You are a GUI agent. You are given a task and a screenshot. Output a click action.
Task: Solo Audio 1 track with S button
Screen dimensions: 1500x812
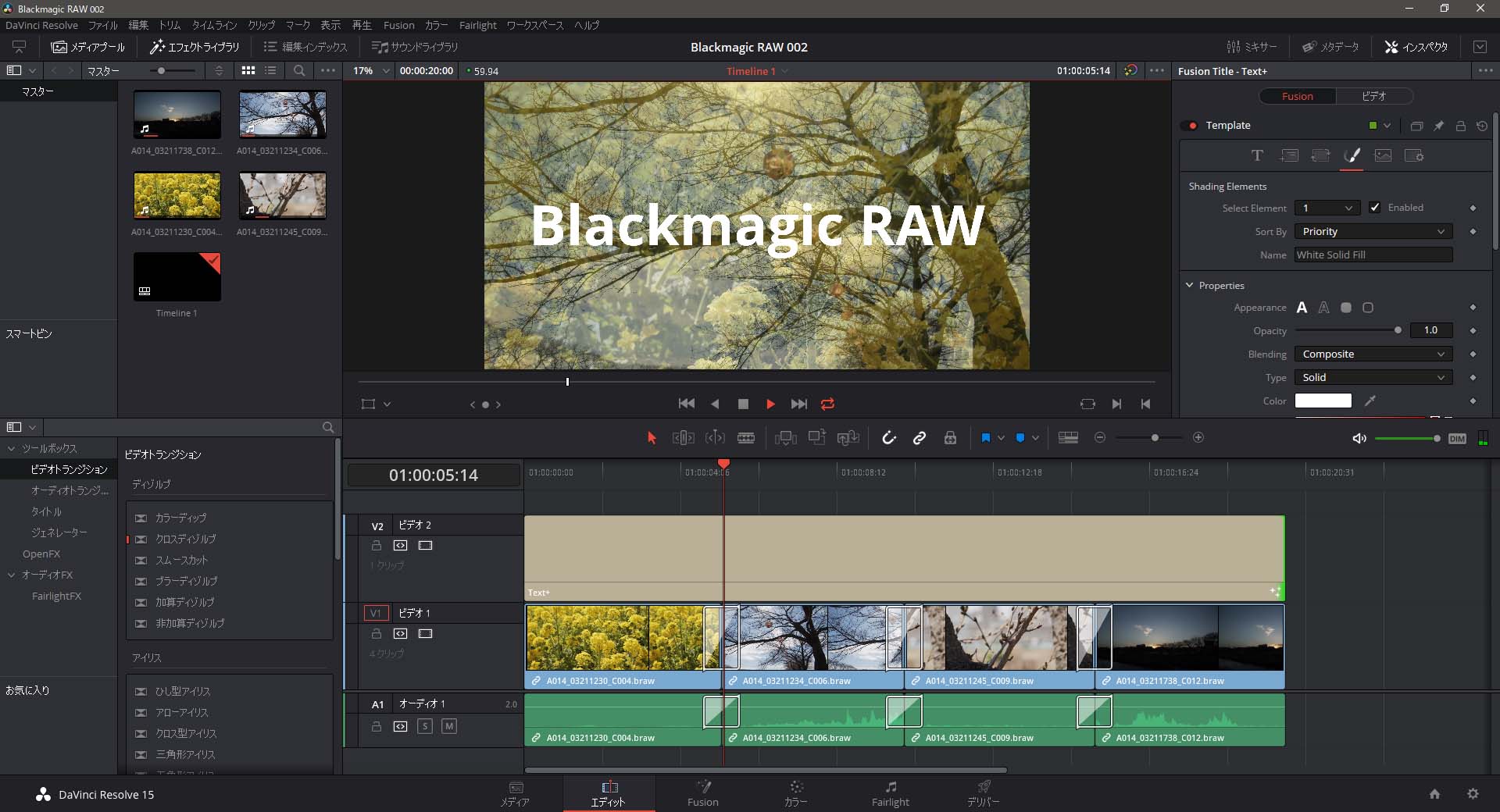425,726
